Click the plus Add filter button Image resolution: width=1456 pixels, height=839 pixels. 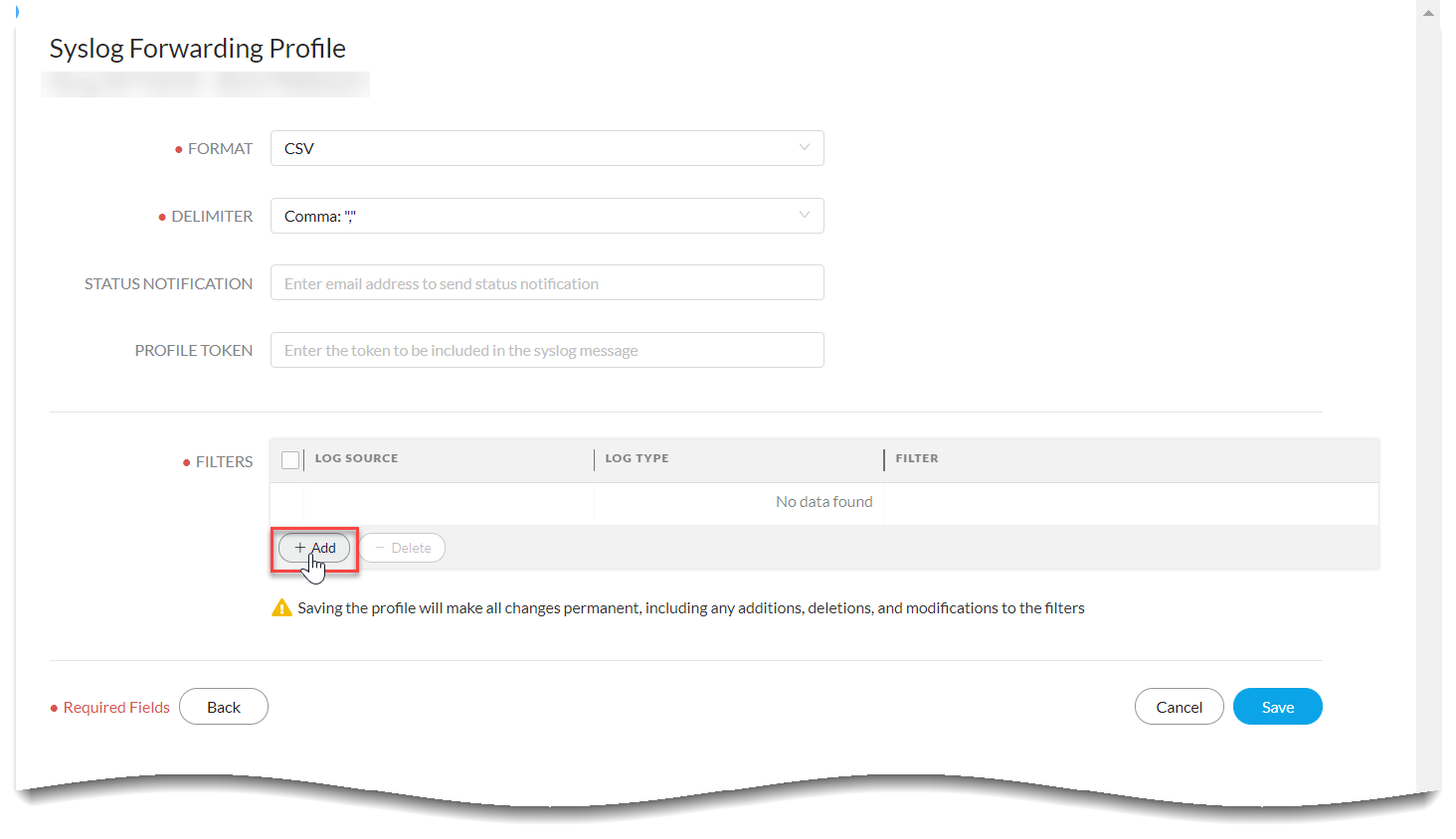point(314,548)
